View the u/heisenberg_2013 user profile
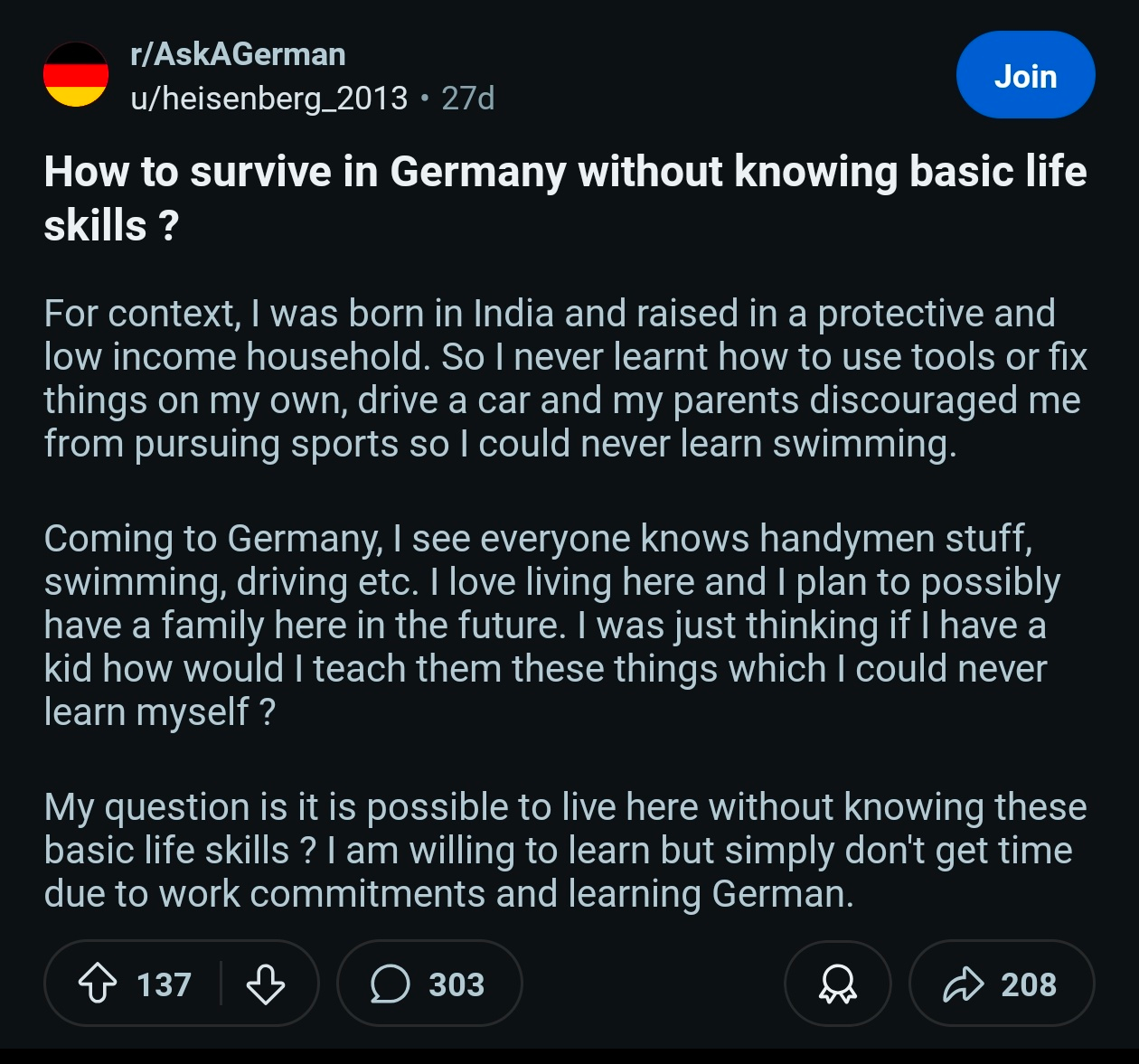 [269, 98]
